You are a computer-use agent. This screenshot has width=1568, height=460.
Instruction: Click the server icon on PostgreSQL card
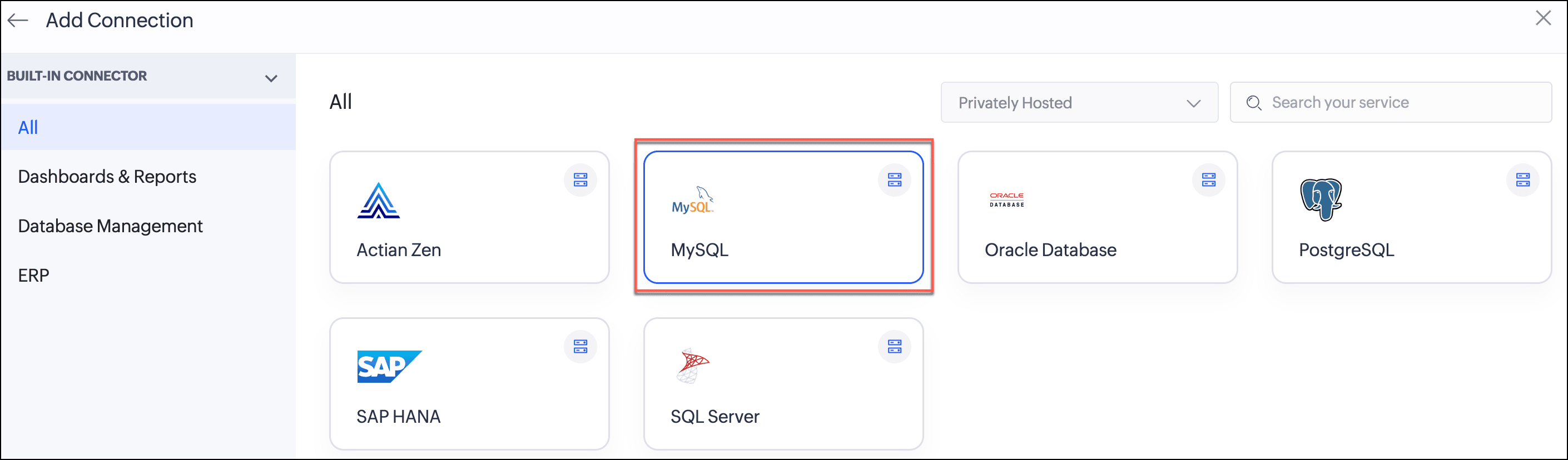click(x=1522, y=179)
